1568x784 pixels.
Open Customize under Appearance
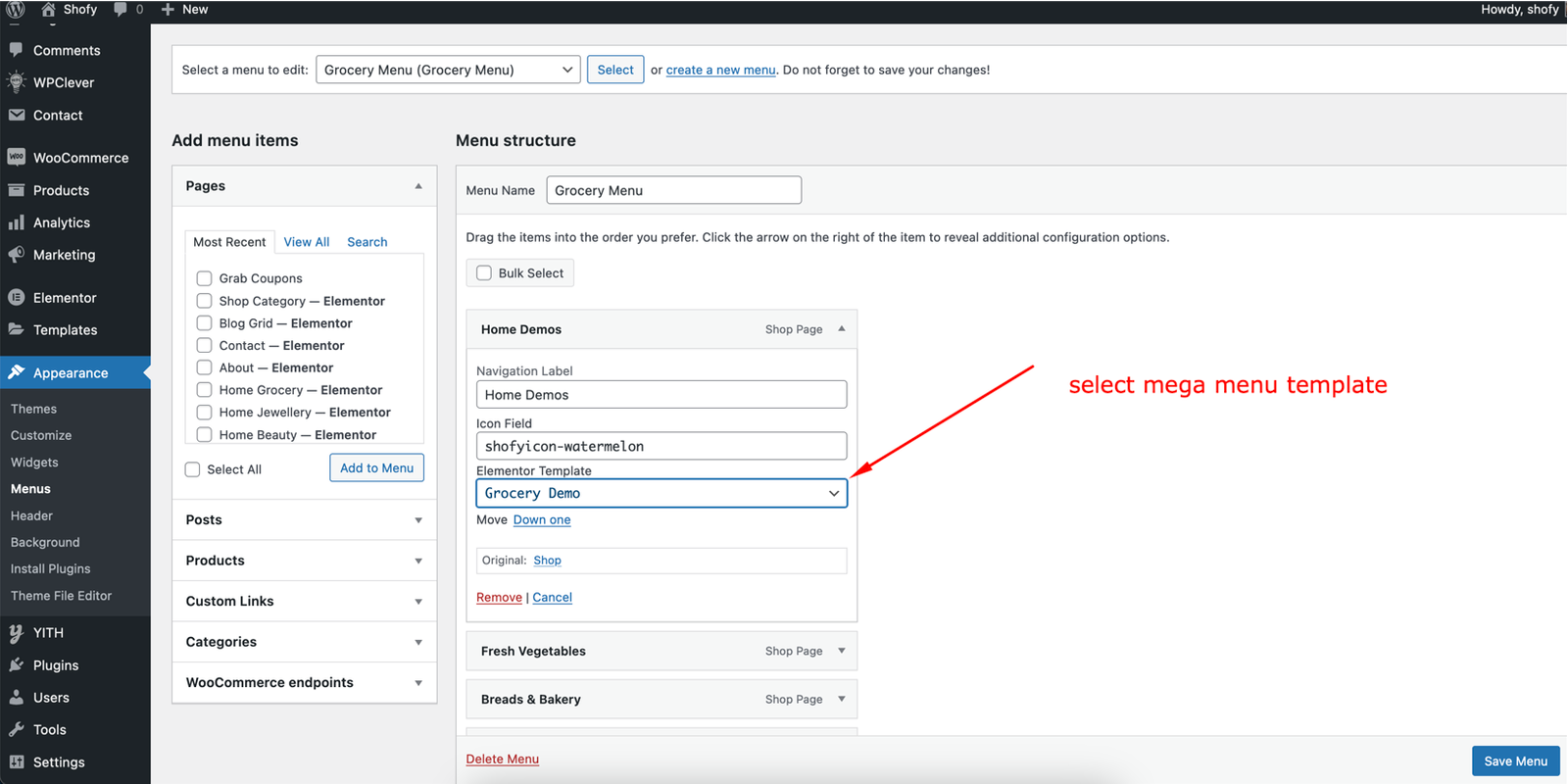point(41,435)
